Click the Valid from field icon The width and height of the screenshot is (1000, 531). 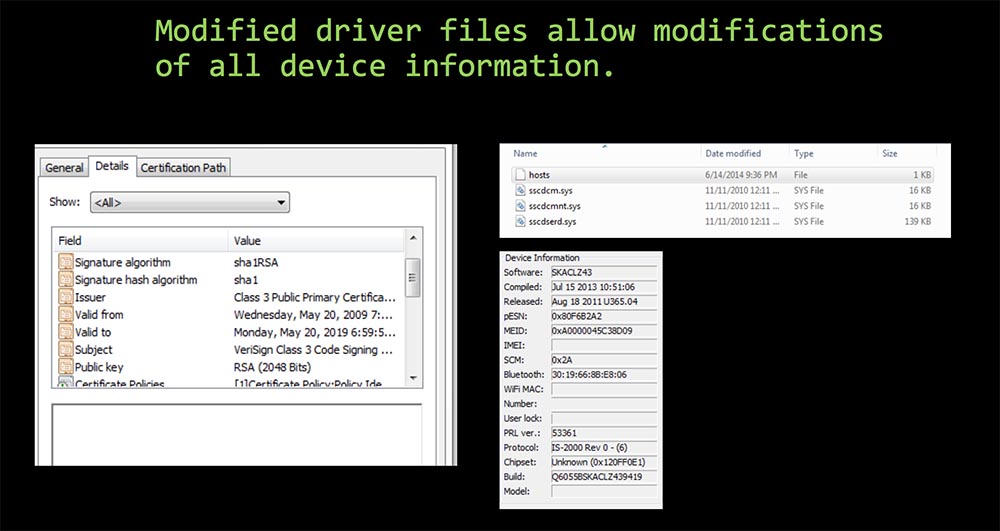[x=66, y=314]
